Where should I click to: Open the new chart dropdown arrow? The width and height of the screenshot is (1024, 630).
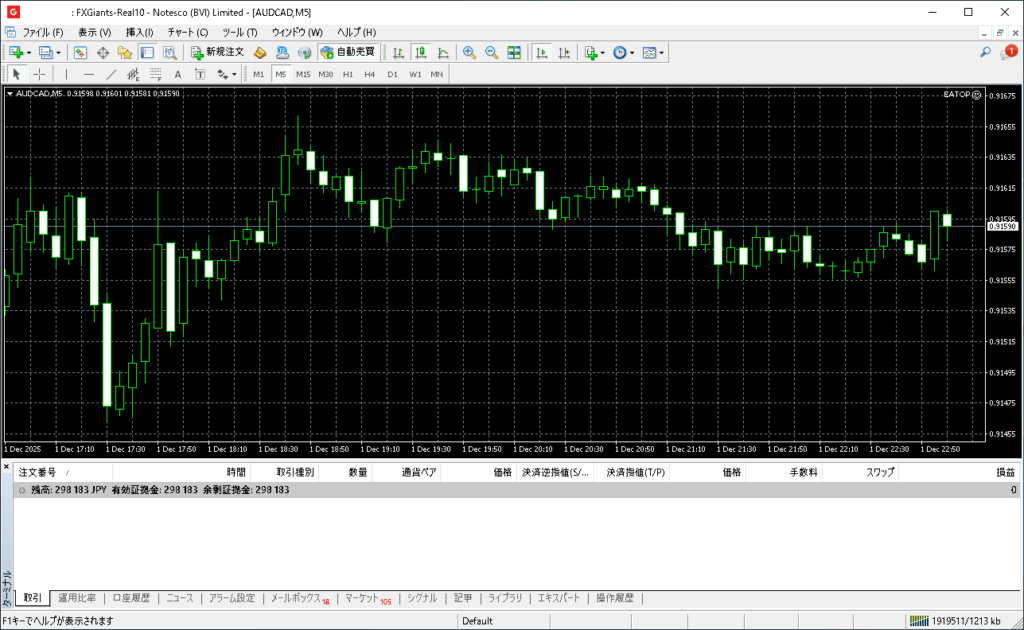pos(29,52)
